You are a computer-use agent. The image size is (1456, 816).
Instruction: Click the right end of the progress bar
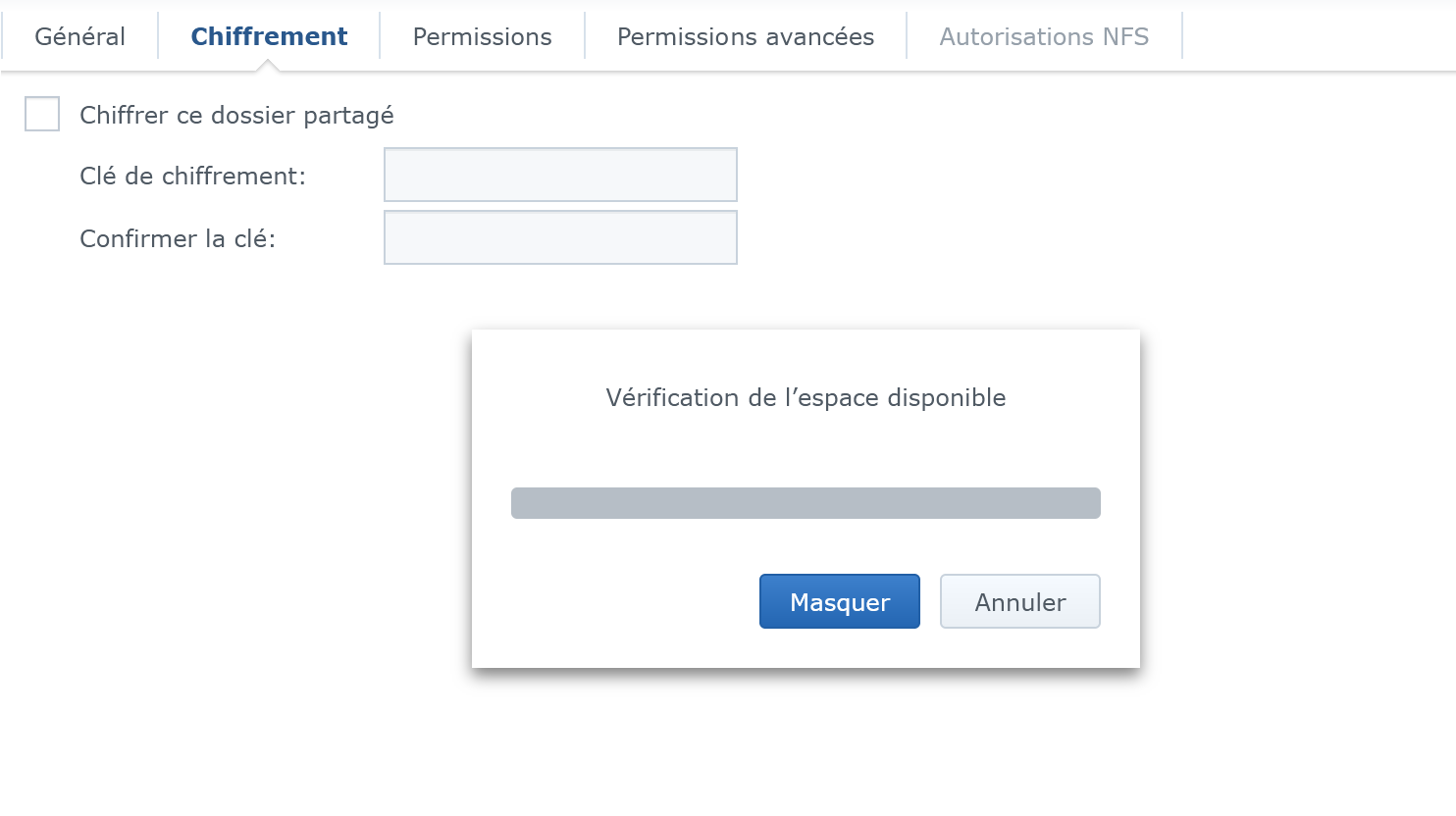coord(1090,503)
